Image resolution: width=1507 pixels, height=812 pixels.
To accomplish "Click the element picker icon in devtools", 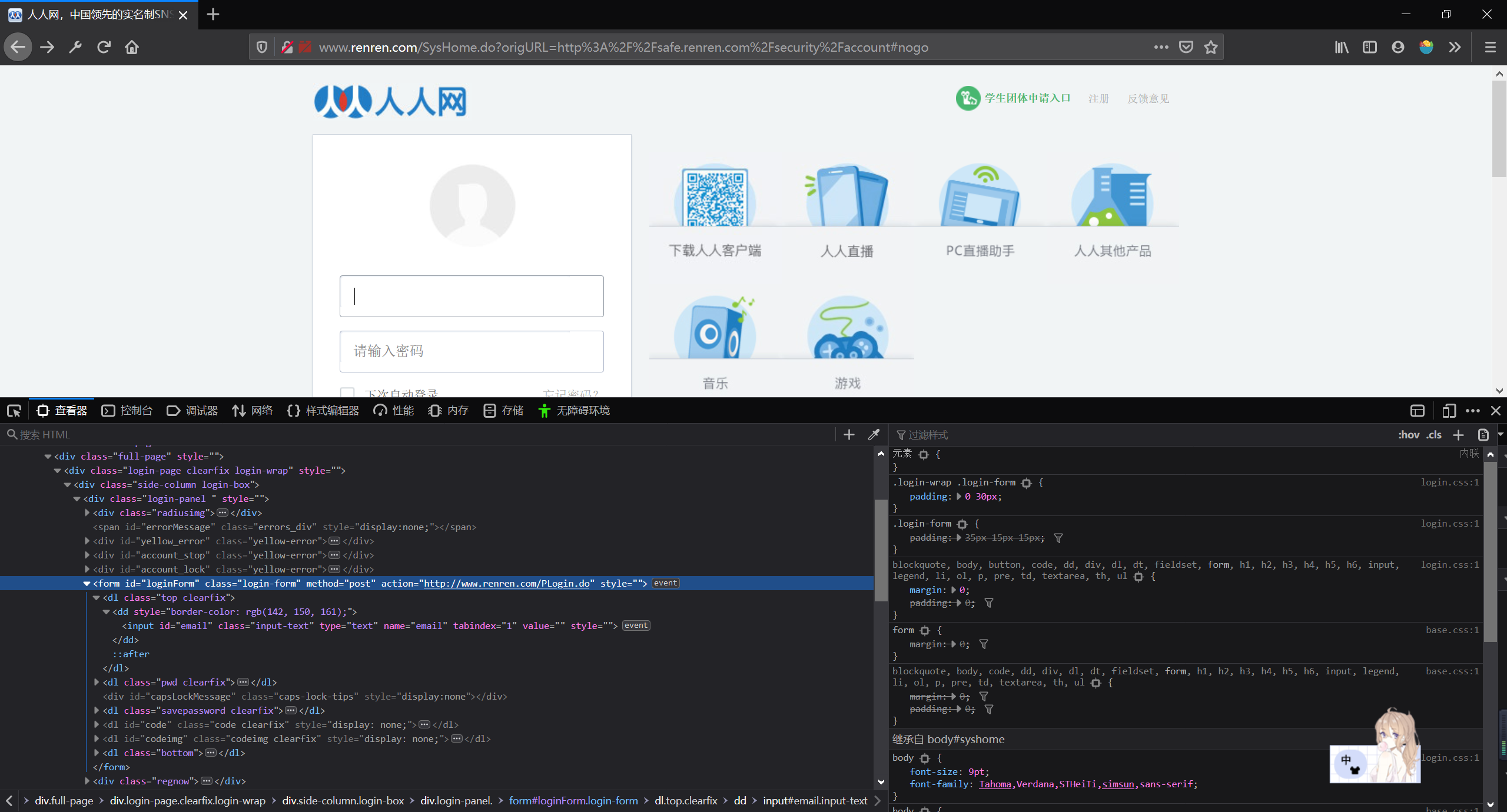I will coord(14,411).
